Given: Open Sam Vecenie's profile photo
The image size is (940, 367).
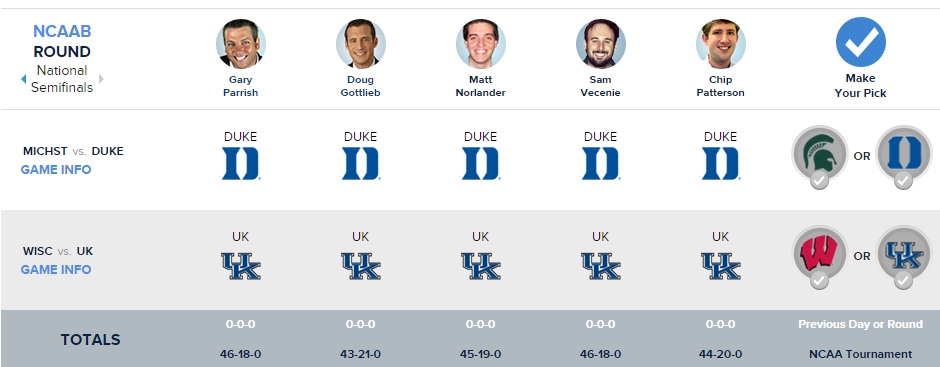Looking at the screenshot, I should click(x=601, y=44).
